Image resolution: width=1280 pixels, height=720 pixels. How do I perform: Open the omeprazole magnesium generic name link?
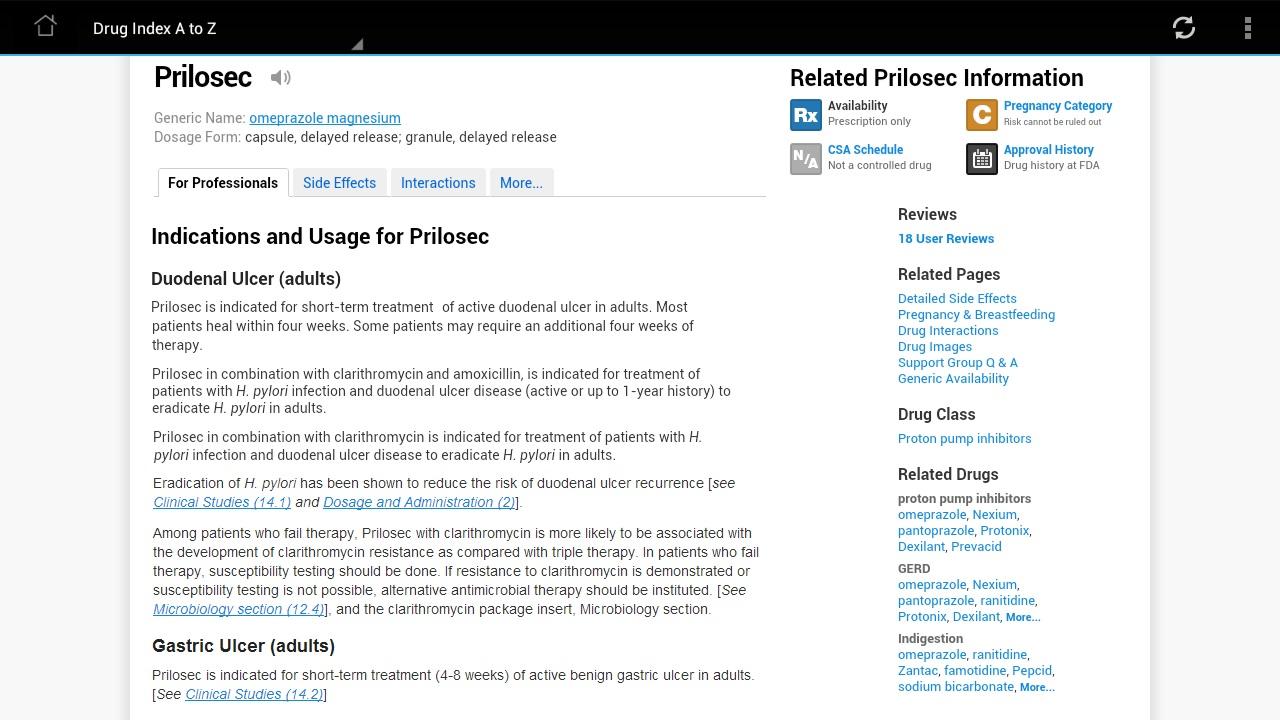coord(325,118)
